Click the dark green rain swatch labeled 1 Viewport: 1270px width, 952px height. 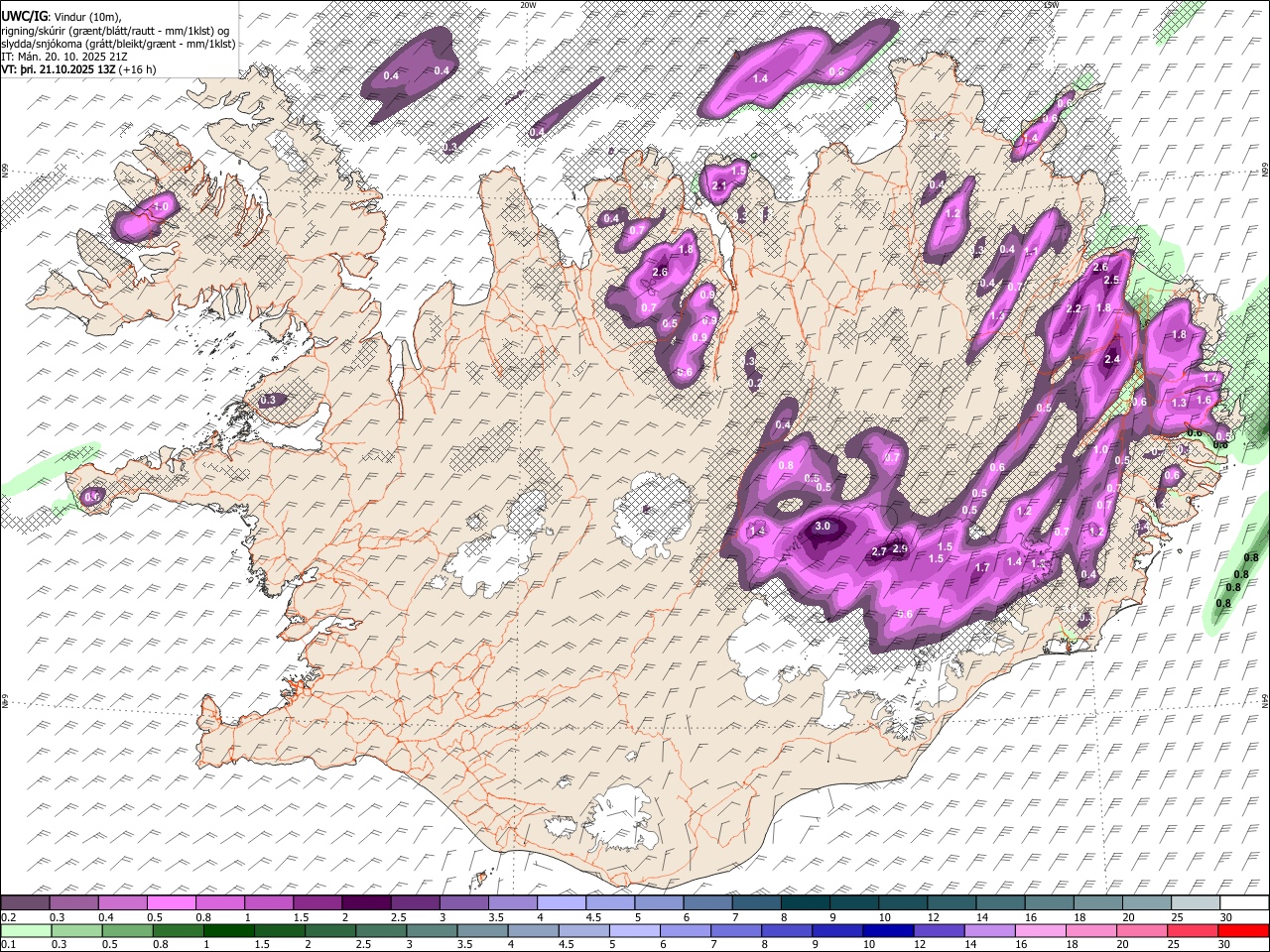[x=229, y=930]
